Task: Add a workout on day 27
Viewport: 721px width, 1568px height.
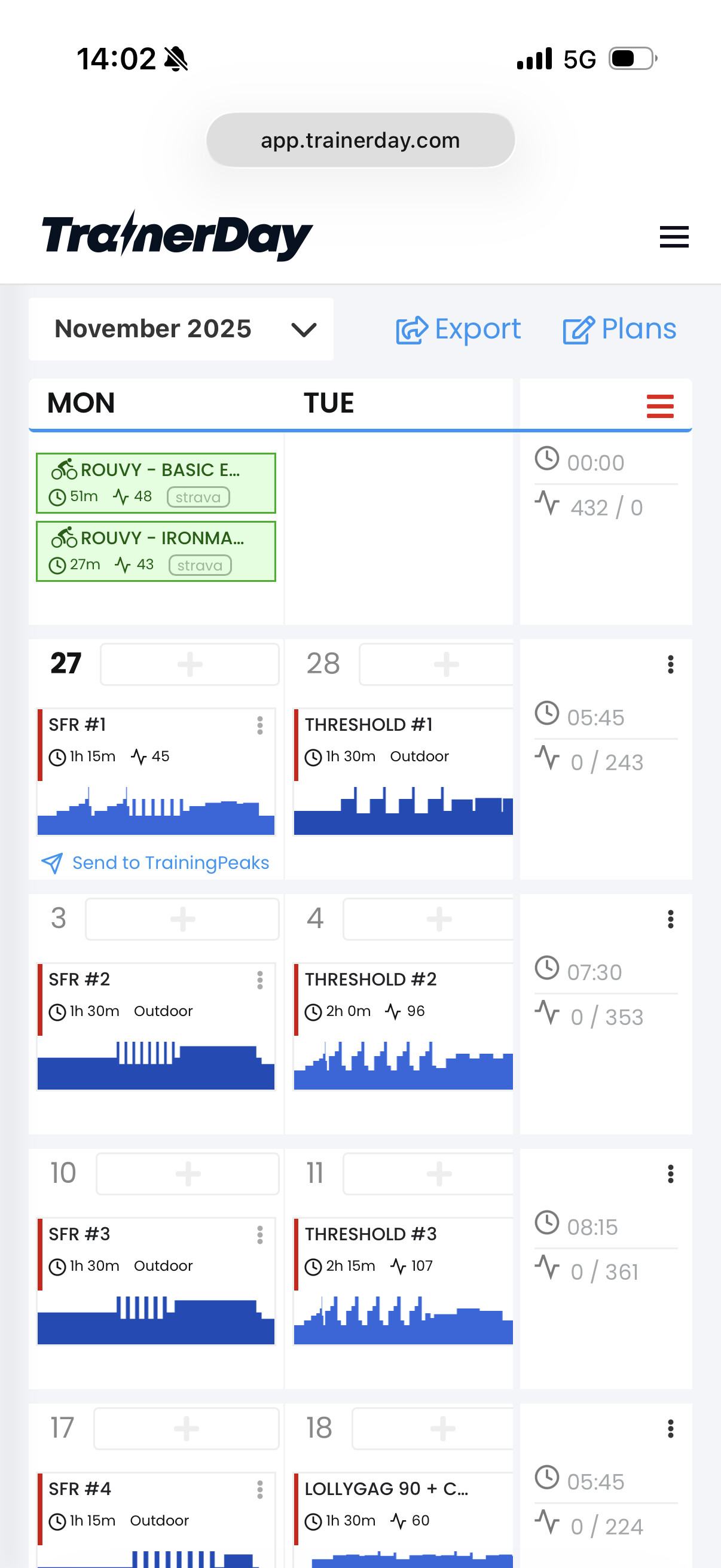Action: pos(190,664)
